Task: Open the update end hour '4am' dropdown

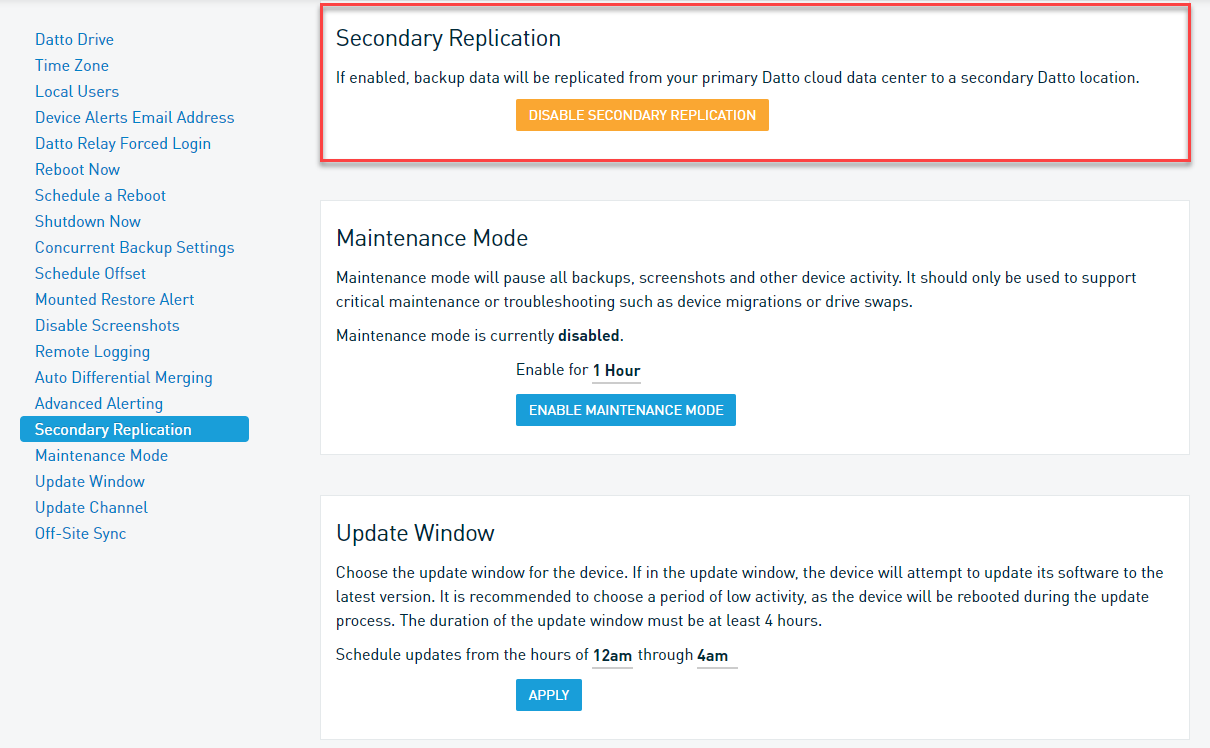Action: pyautogui.click(x=716, y=656)
